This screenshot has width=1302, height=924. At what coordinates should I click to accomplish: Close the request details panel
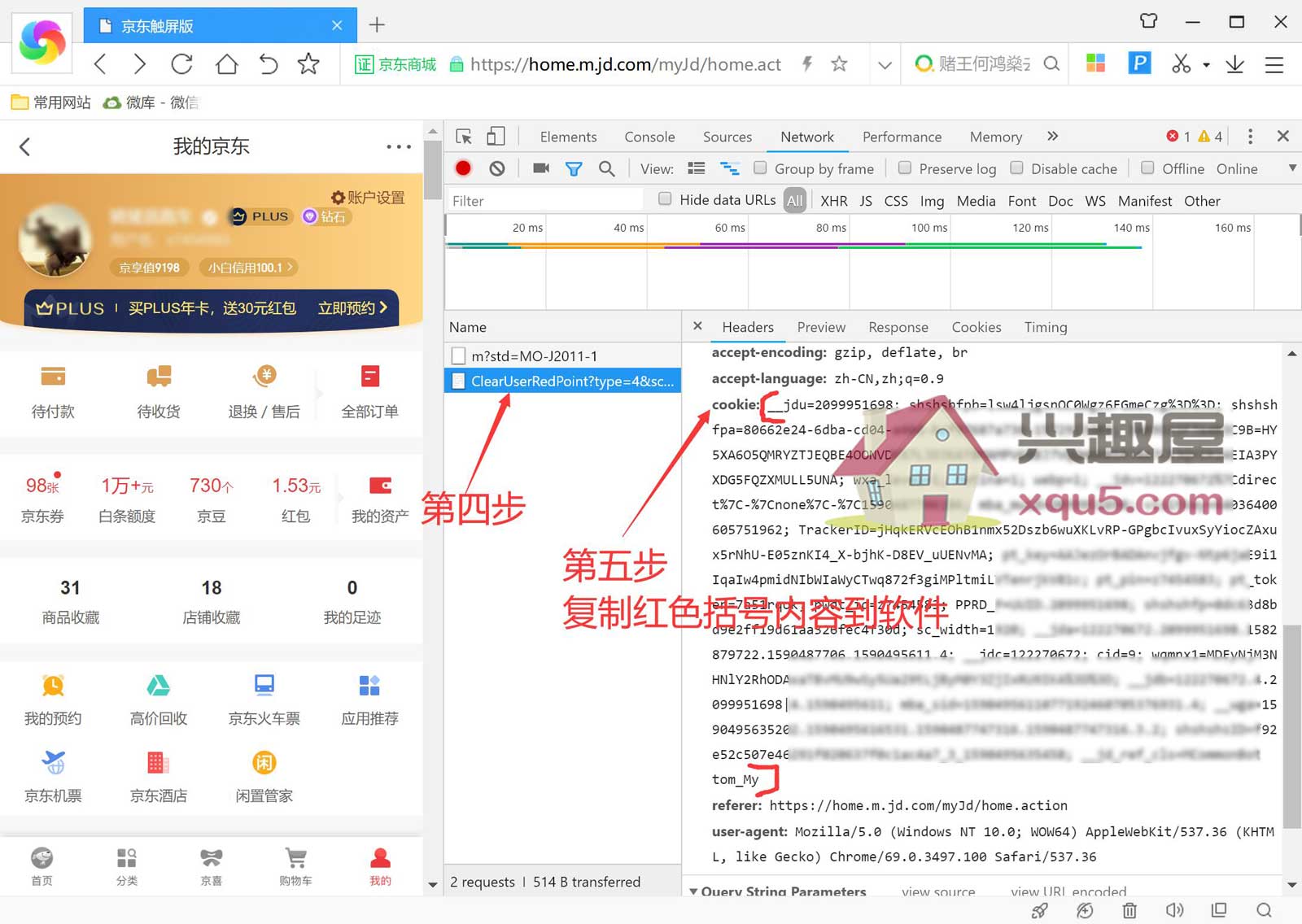(x=697, y=326)
